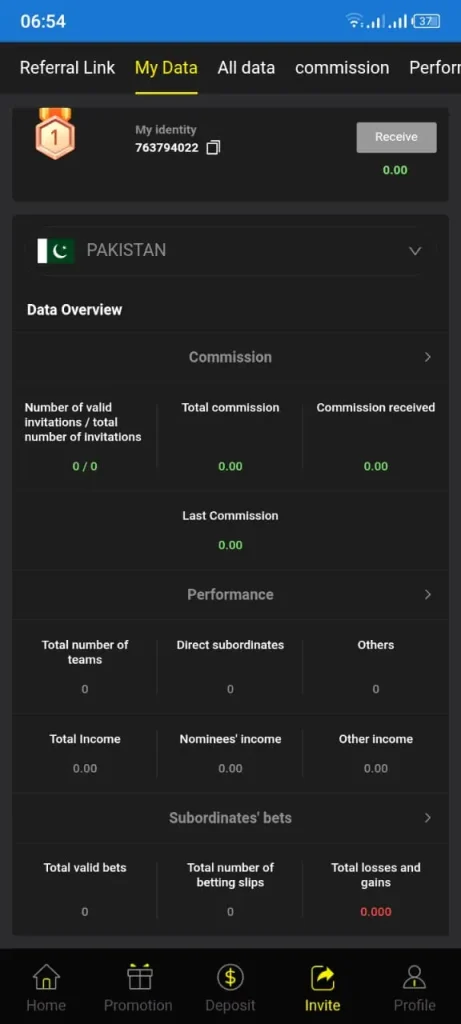Screen dimensions: 461x1024
Task: Check the Wi-Fi status icon
Action: coord(355,21)
